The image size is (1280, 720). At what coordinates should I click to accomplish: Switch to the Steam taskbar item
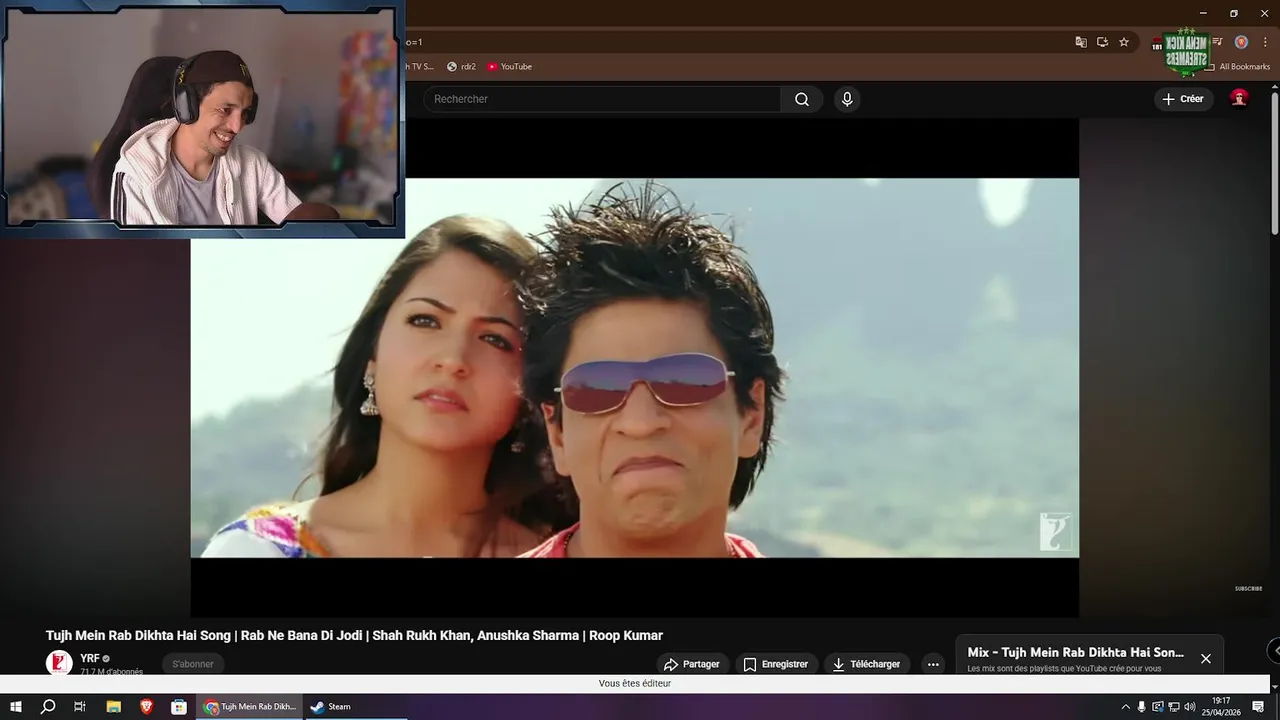[x=356, y=707]
